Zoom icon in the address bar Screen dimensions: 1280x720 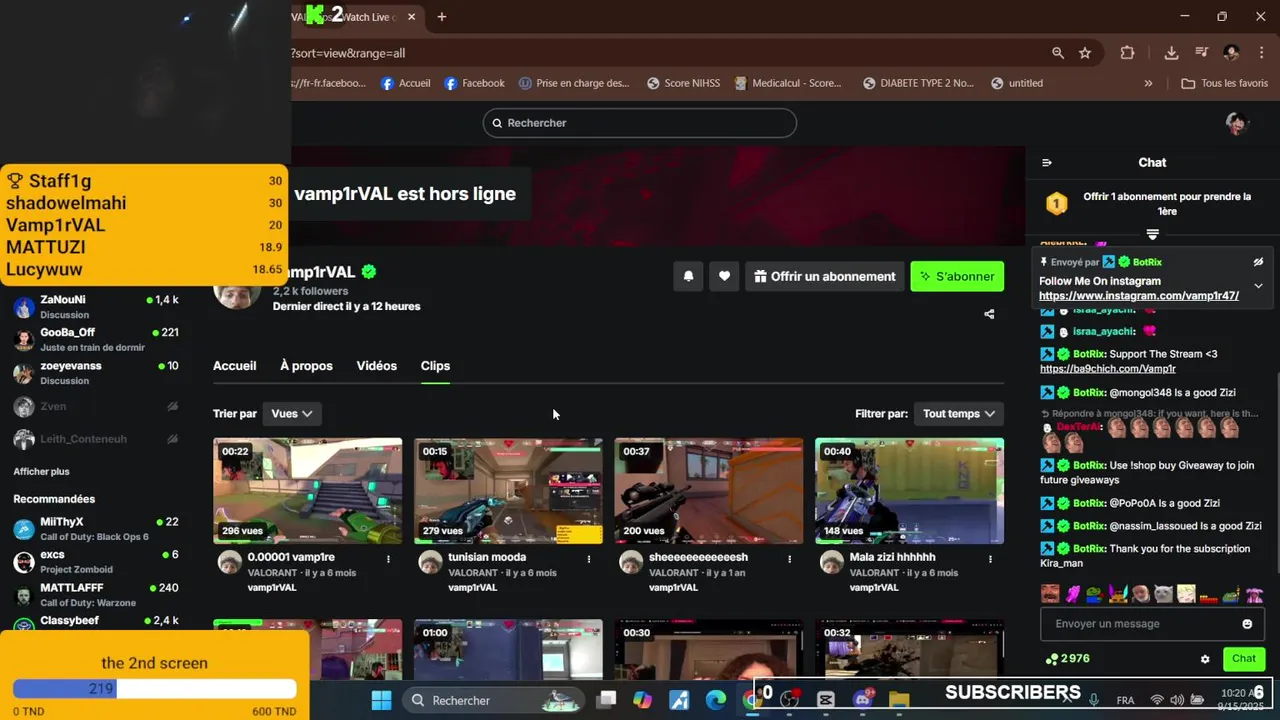point(1058,53)
